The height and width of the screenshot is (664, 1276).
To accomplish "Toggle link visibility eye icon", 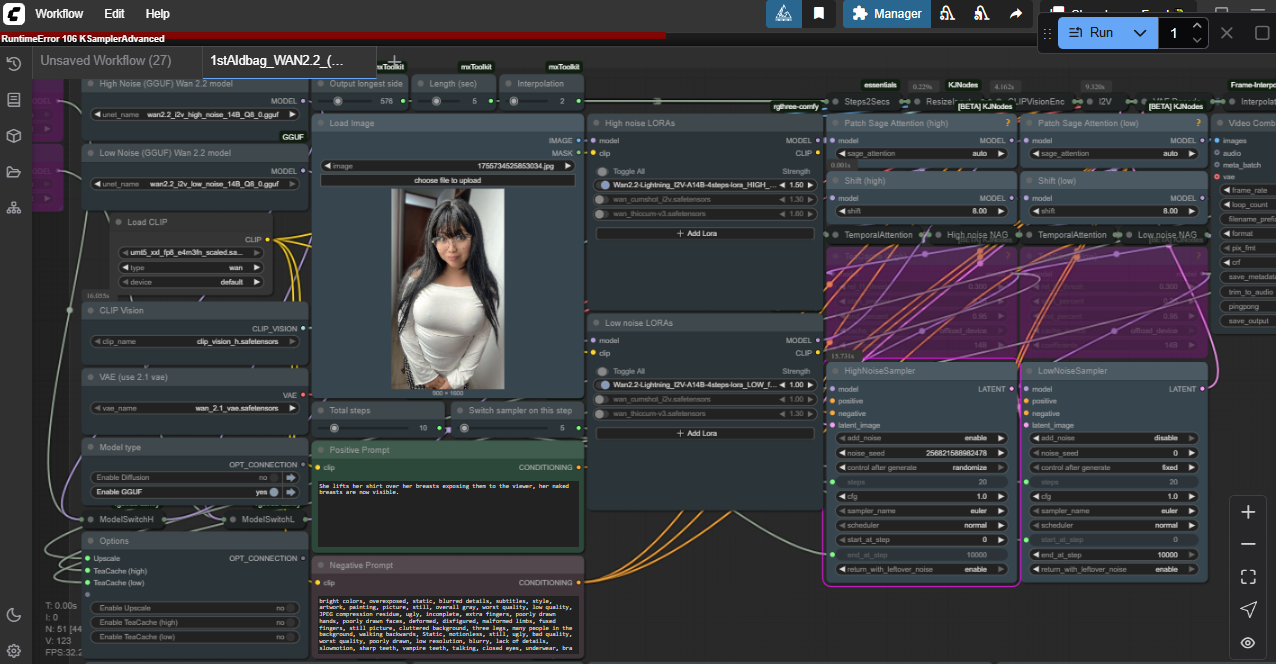I will click(x=1248, y=642).
